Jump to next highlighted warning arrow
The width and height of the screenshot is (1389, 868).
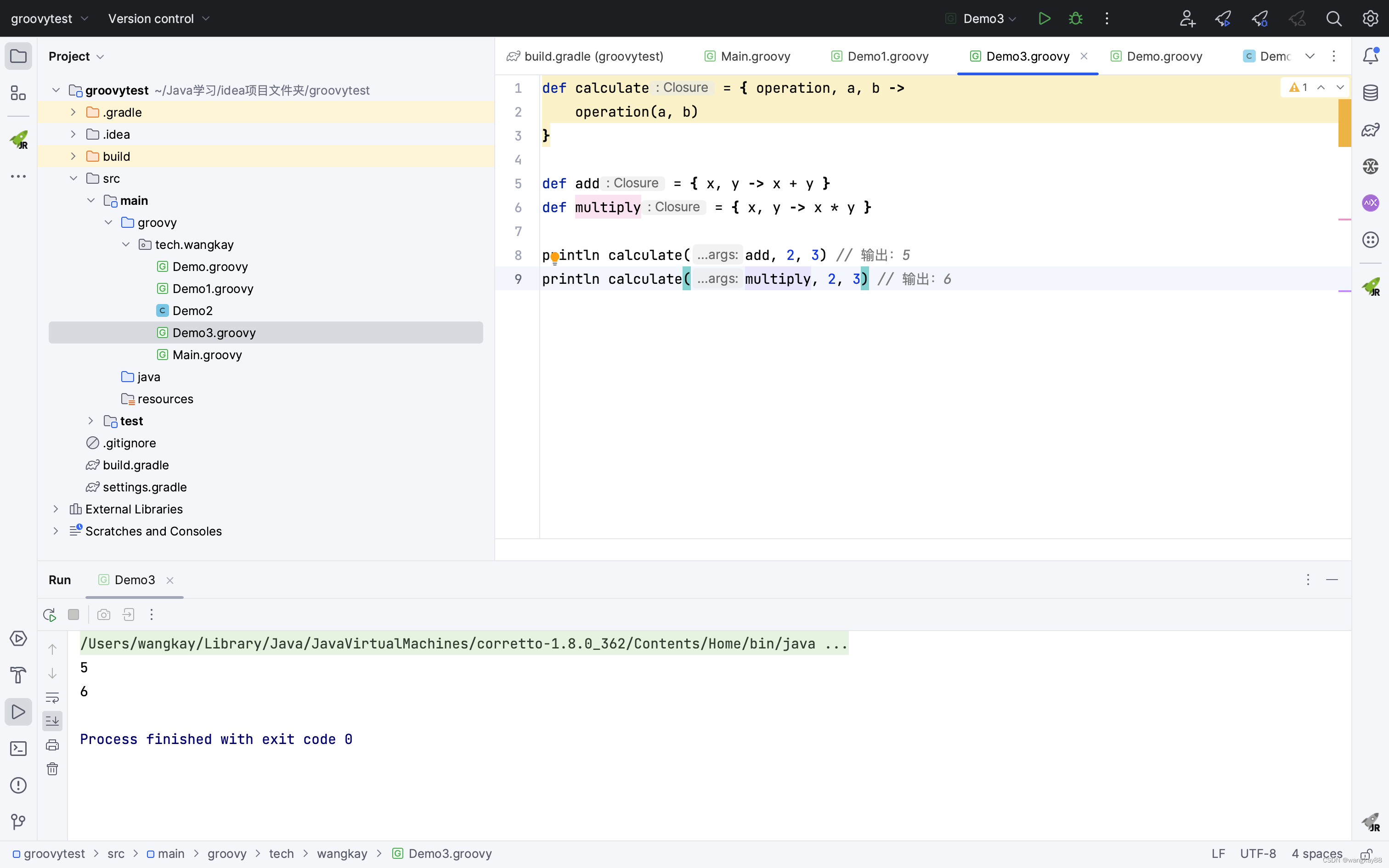(x=1340, y=87)
